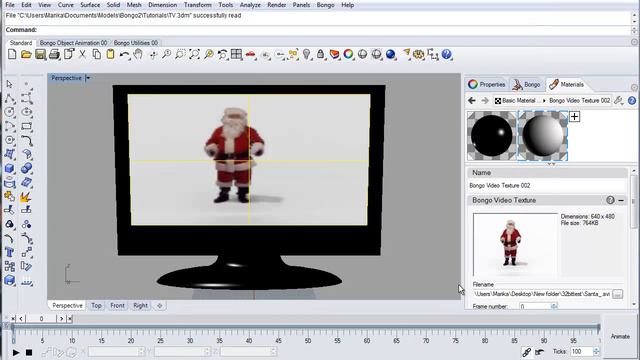Open the Perspective viewport dropdown arrow
Image resolution: width=640 pixels, height=360 pixels.
(88, 78)
